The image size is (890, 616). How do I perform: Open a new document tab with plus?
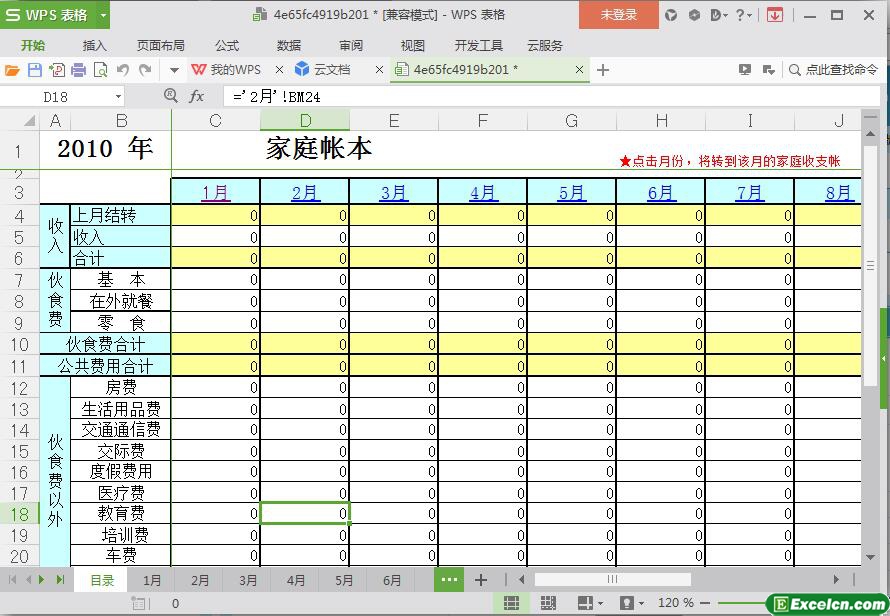click(603, 70)
